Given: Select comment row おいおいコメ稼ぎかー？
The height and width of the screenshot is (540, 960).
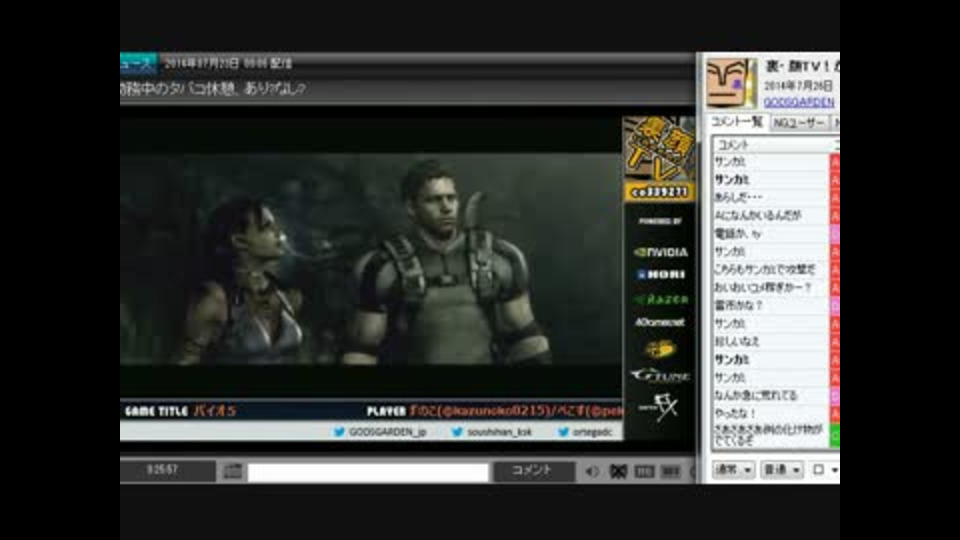Looking at the screenshot, I should pos(771,287).
